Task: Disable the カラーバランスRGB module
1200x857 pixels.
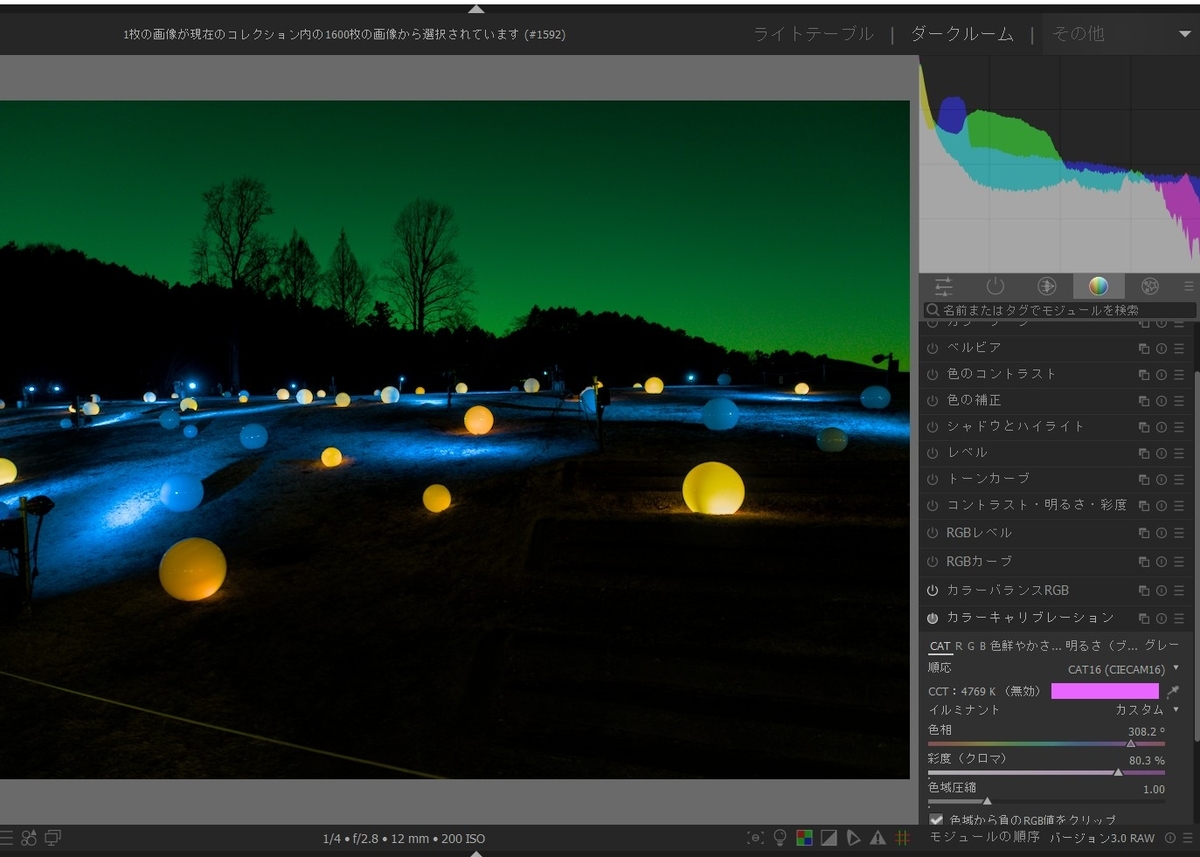Action: coord(933,590)
